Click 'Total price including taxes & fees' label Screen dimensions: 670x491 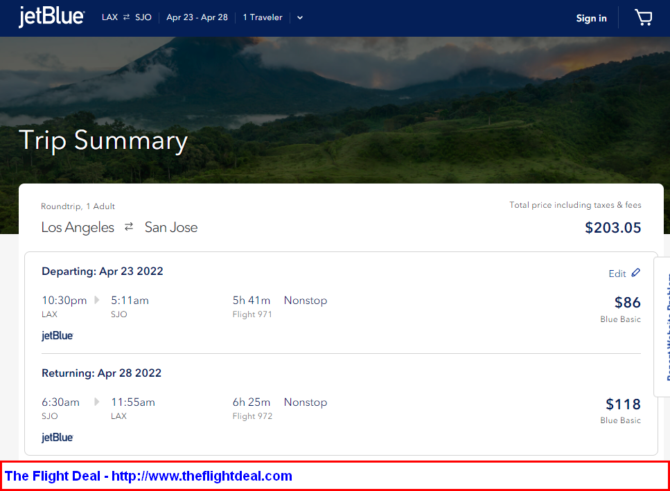(575, 205)
